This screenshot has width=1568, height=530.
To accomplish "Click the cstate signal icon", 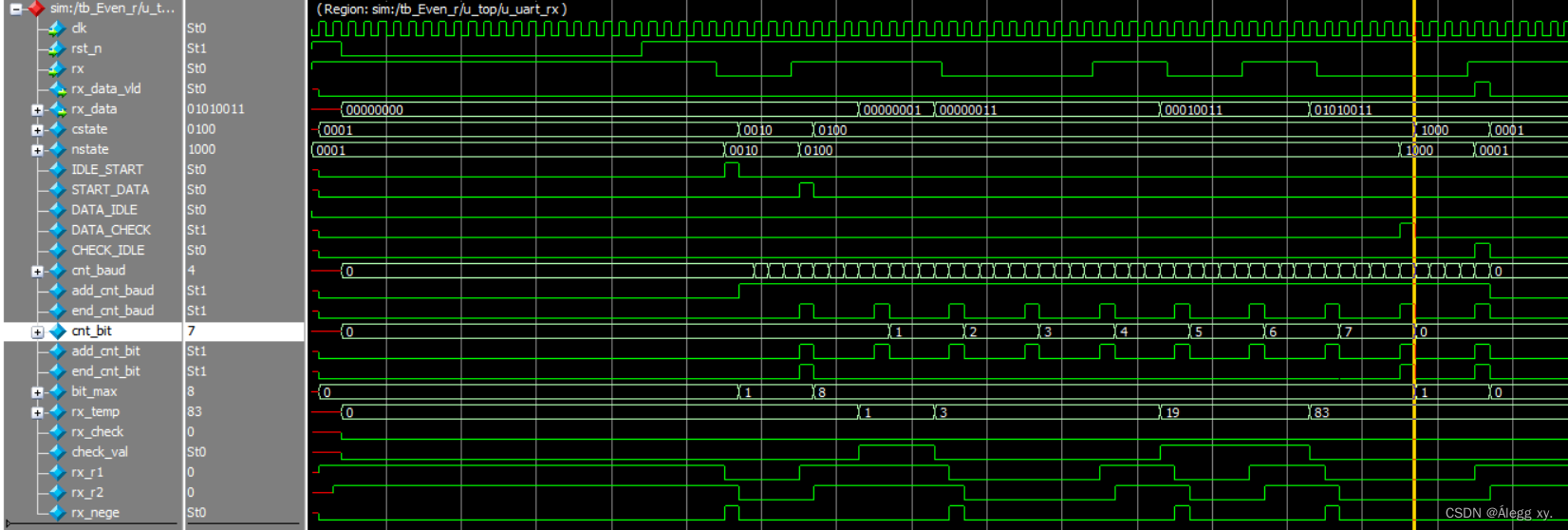I will pos(57,129).
